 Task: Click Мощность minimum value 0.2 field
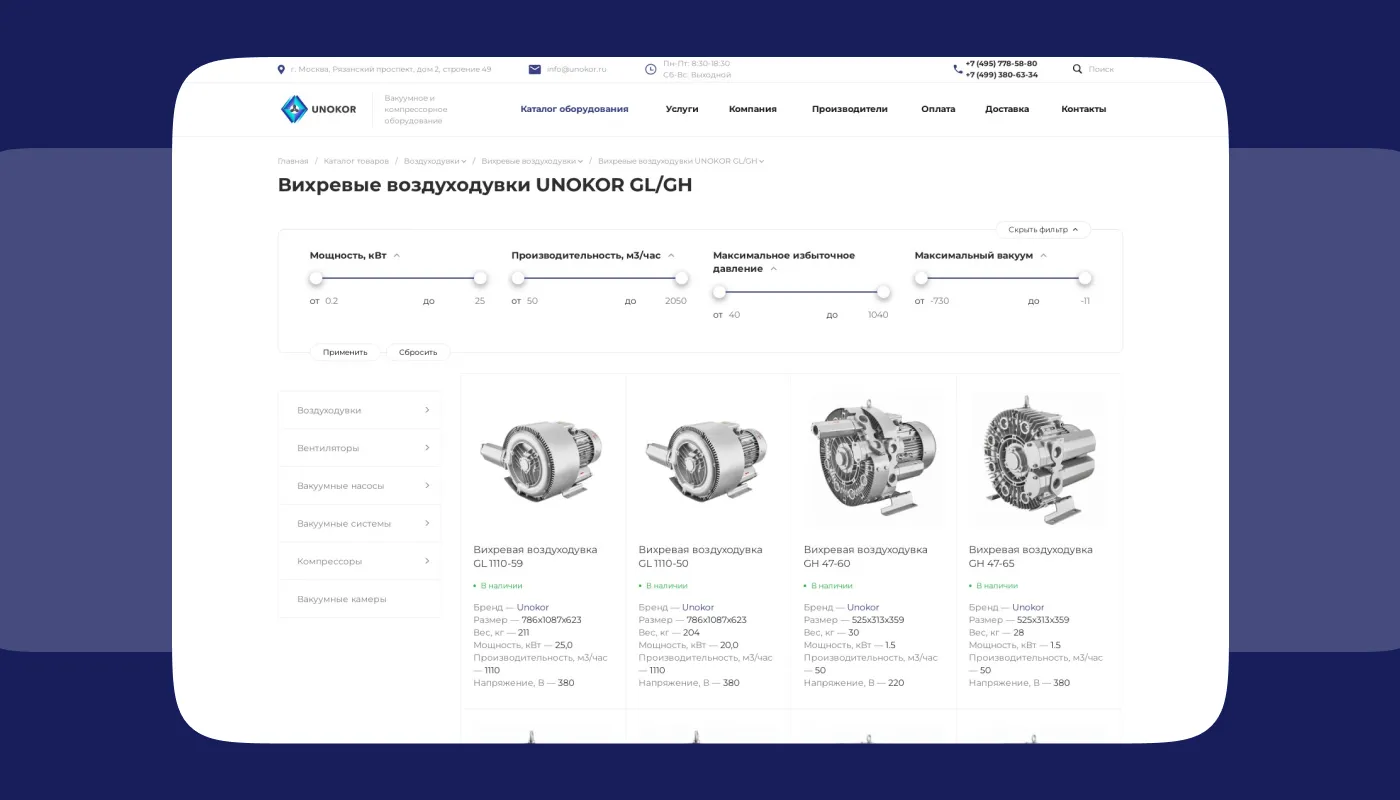pos(332,301)
